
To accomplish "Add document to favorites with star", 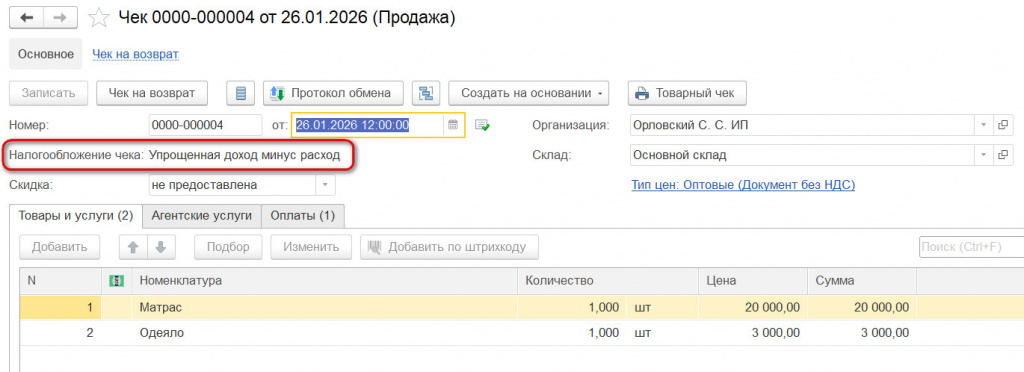I will [99, 18].
